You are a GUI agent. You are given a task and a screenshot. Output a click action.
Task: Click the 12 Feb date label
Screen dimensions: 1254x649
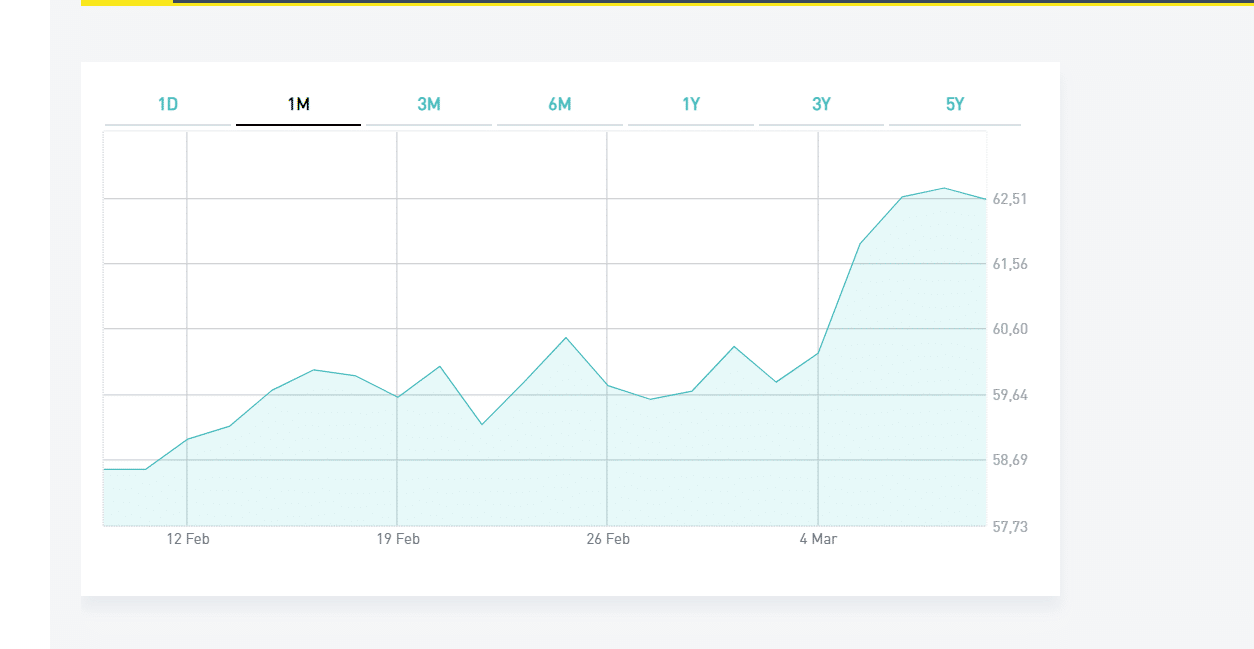[188, 539]
